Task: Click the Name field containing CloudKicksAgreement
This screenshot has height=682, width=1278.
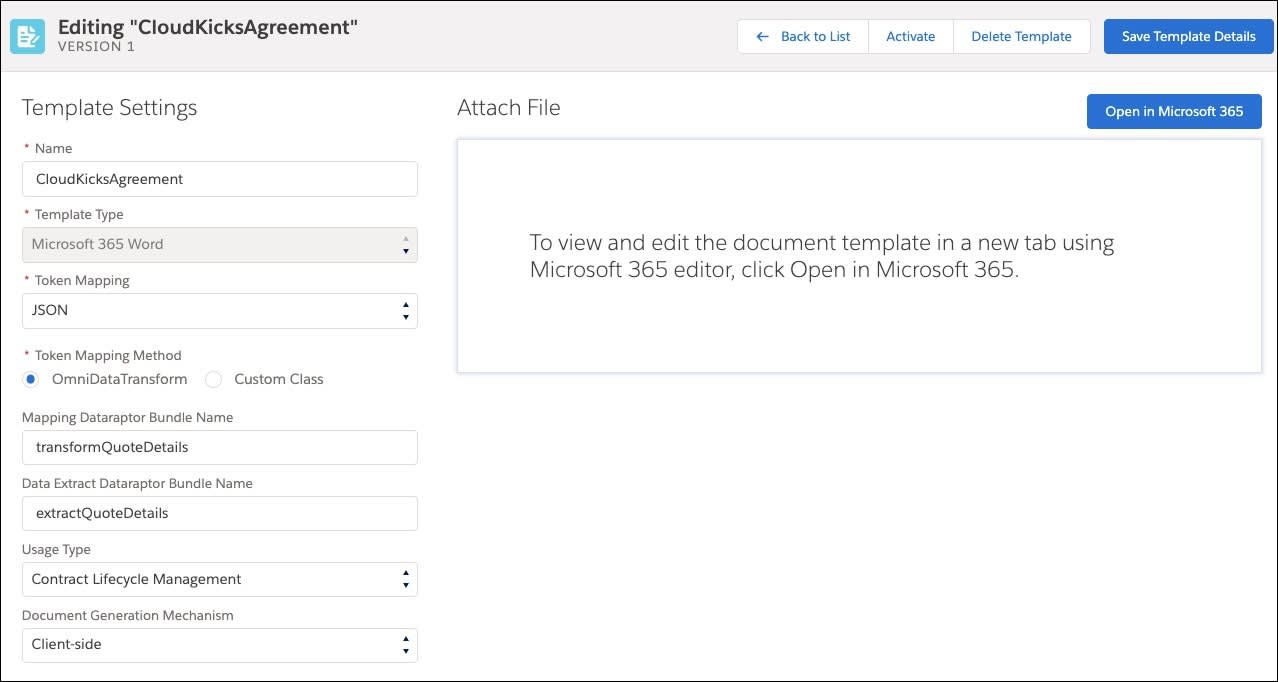Action: [x=200, y=179]
